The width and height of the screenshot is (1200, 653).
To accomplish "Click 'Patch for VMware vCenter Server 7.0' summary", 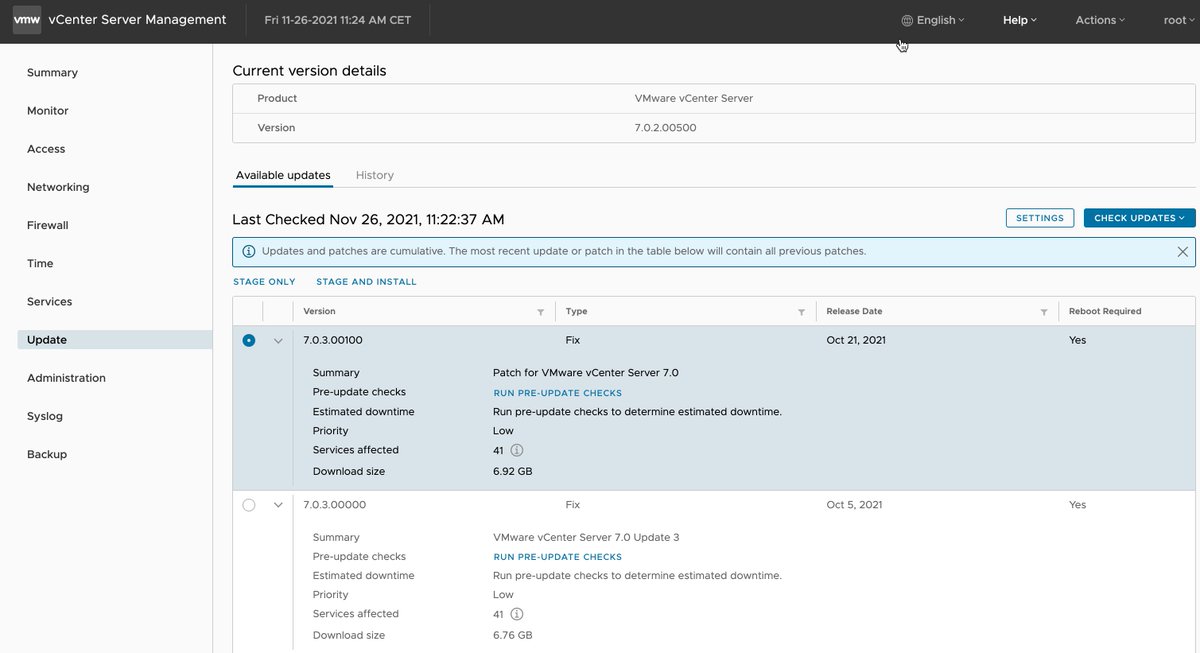I will tap(586, 373).
